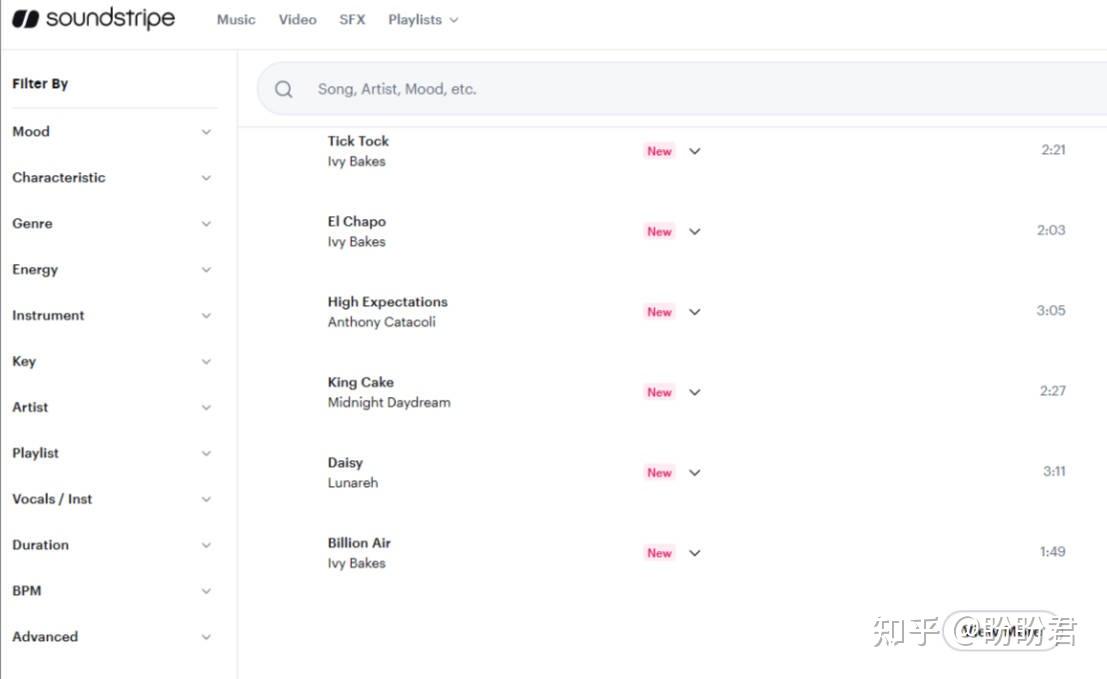Image resolution: width=1107 pixels, height=679 pixels.
Task: Expand the Genre filter
Action: [x=112, y=224]
